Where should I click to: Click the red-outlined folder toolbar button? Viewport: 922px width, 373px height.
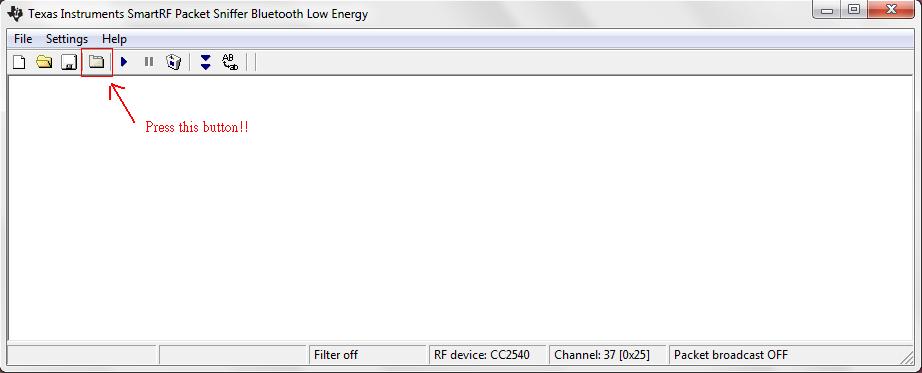pos(96,62)
